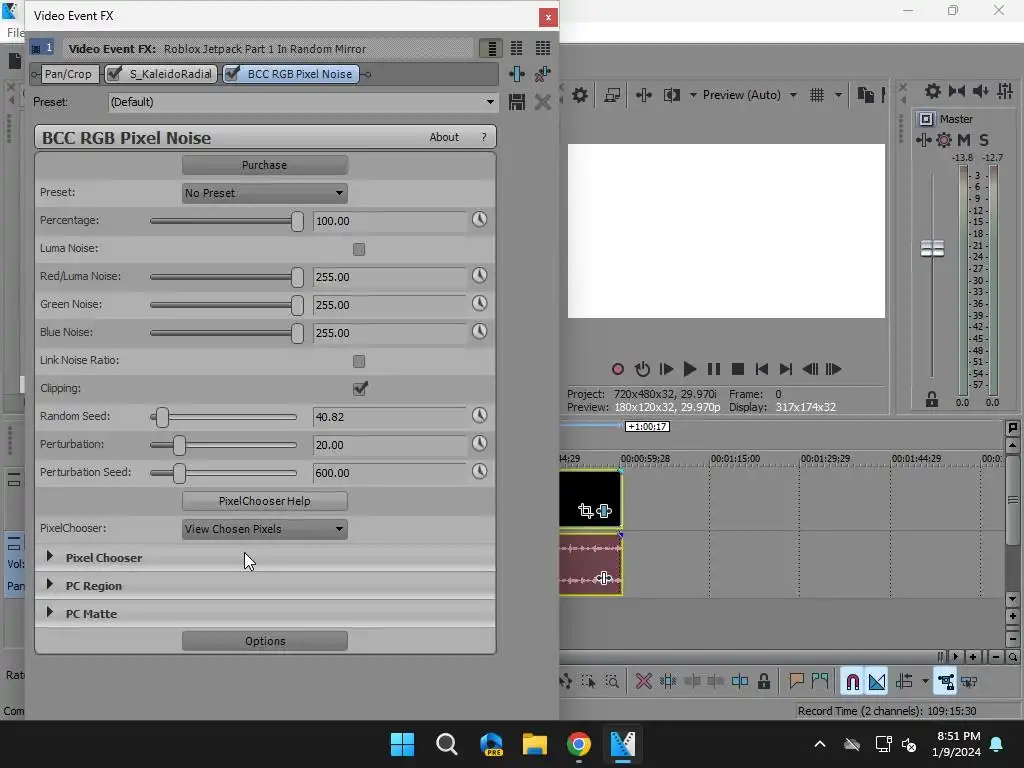Toggle Master bus Solo button

tap(984, 140)
